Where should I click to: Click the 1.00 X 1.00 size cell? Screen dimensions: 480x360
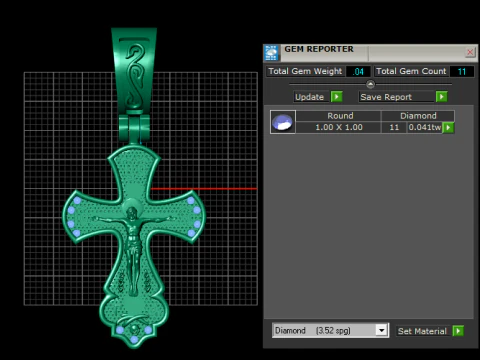[338, 127]
